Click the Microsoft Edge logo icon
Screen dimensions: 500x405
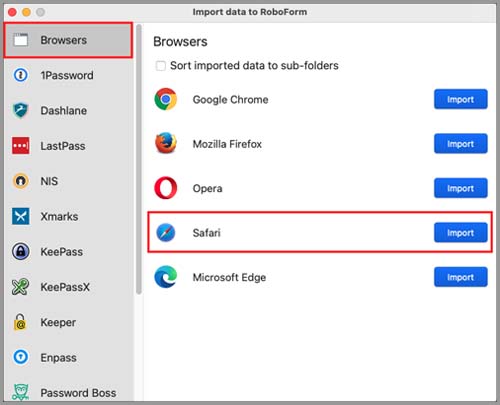[166, 277]
